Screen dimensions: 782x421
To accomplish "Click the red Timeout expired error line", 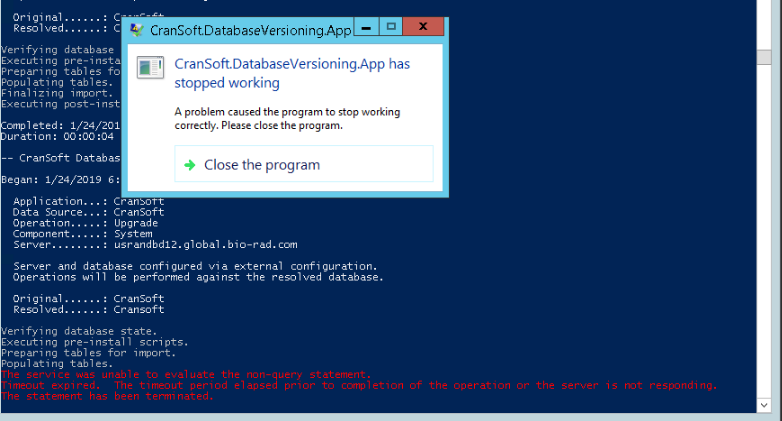I will click(359, 385).
